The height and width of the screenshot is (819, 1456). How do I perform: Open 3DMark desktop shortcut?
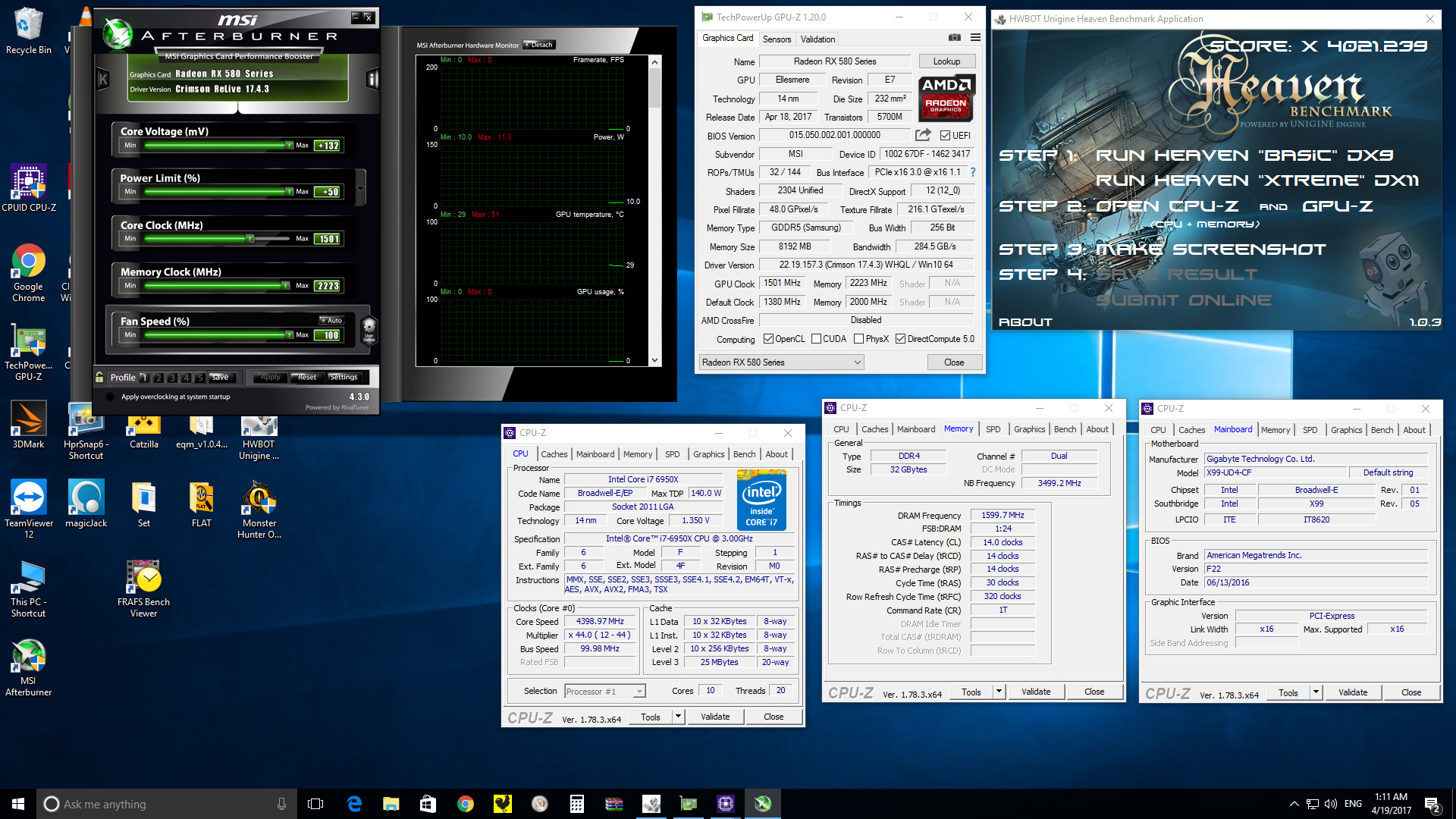[29, 425]
